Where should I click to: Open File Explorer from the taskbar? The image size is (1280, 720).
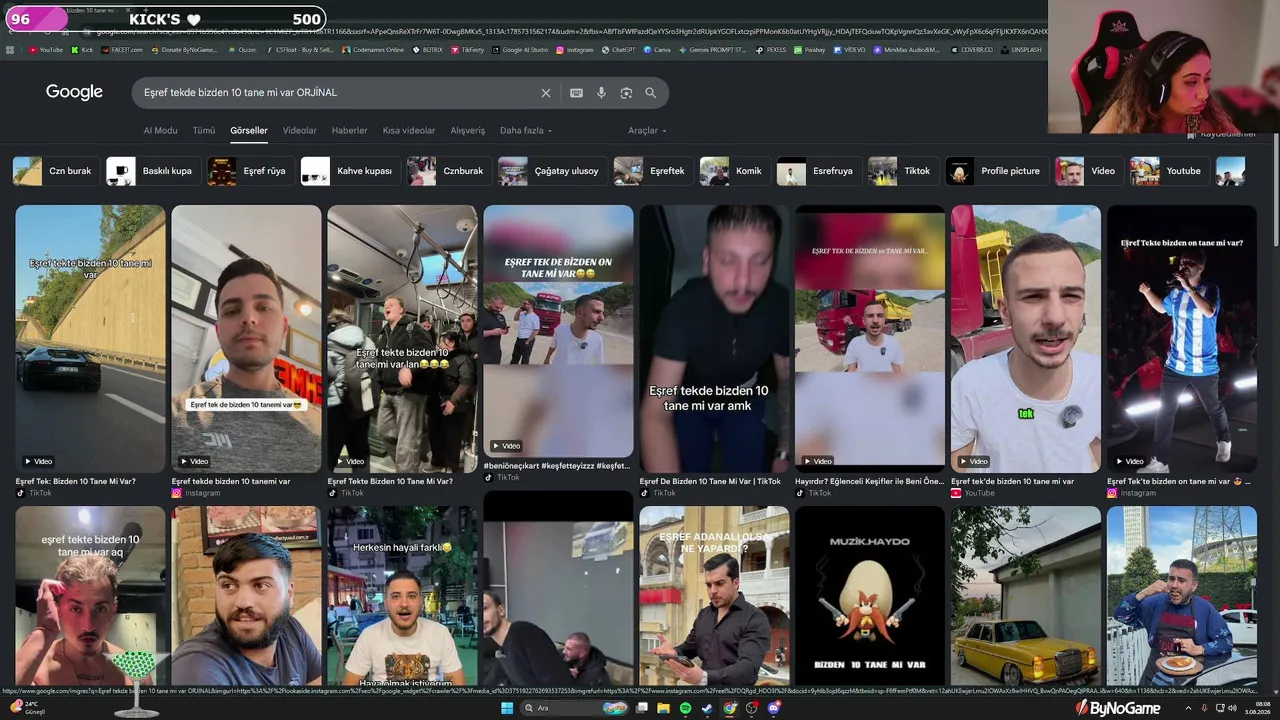point(663,708)
